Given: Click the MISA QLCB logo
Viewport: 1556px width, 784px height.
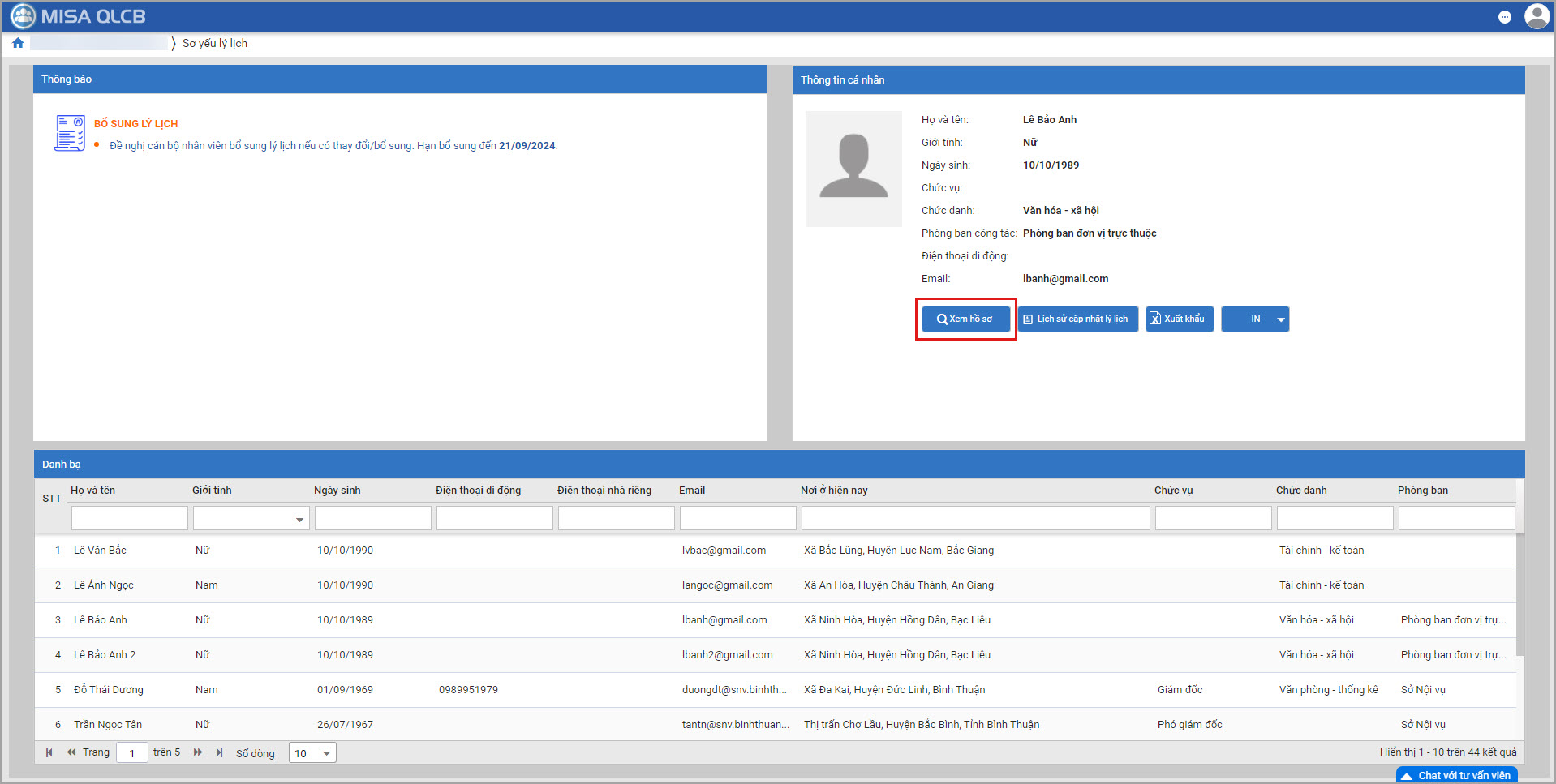Looking at the screenshot, I should (79, 16).
